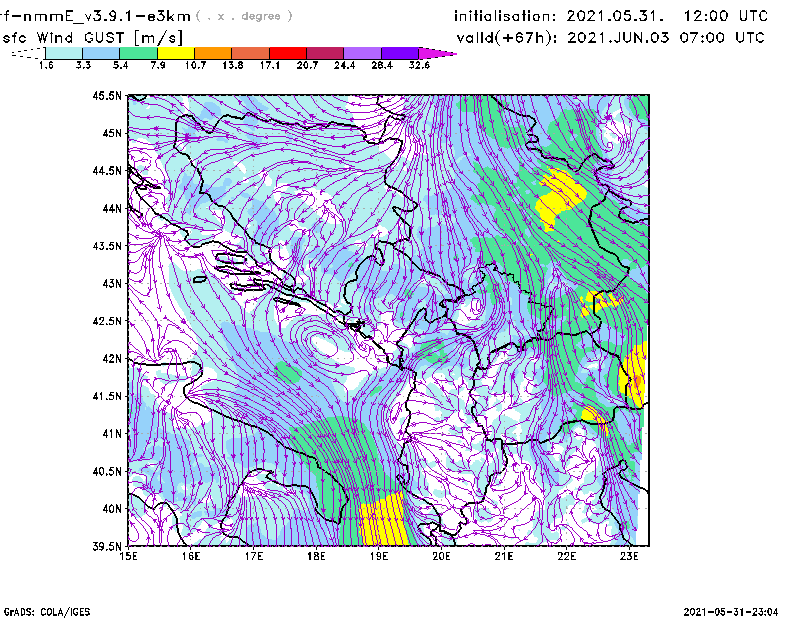Select the 41.5N latitude label
This screenshot has width=800, height=618.
pyautogui.click(x=107, y=396)
